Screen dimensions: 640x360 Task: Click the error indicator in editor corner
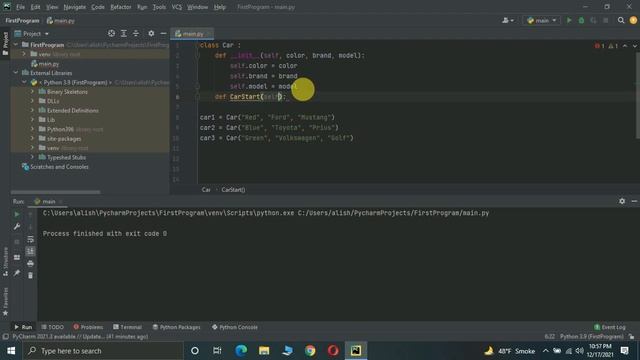600,46
